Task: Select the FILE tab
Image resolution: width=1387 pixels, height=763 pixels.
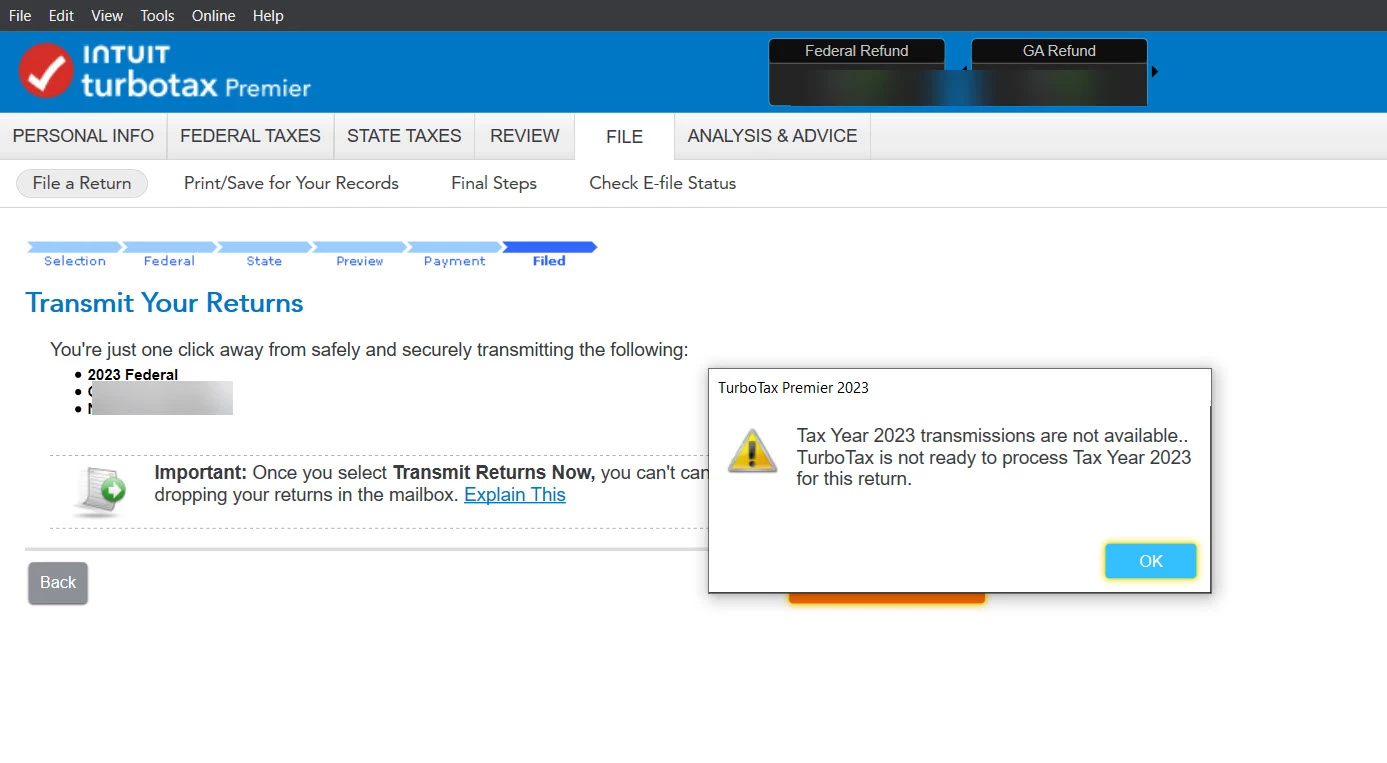Action: (x=624, y=137)
